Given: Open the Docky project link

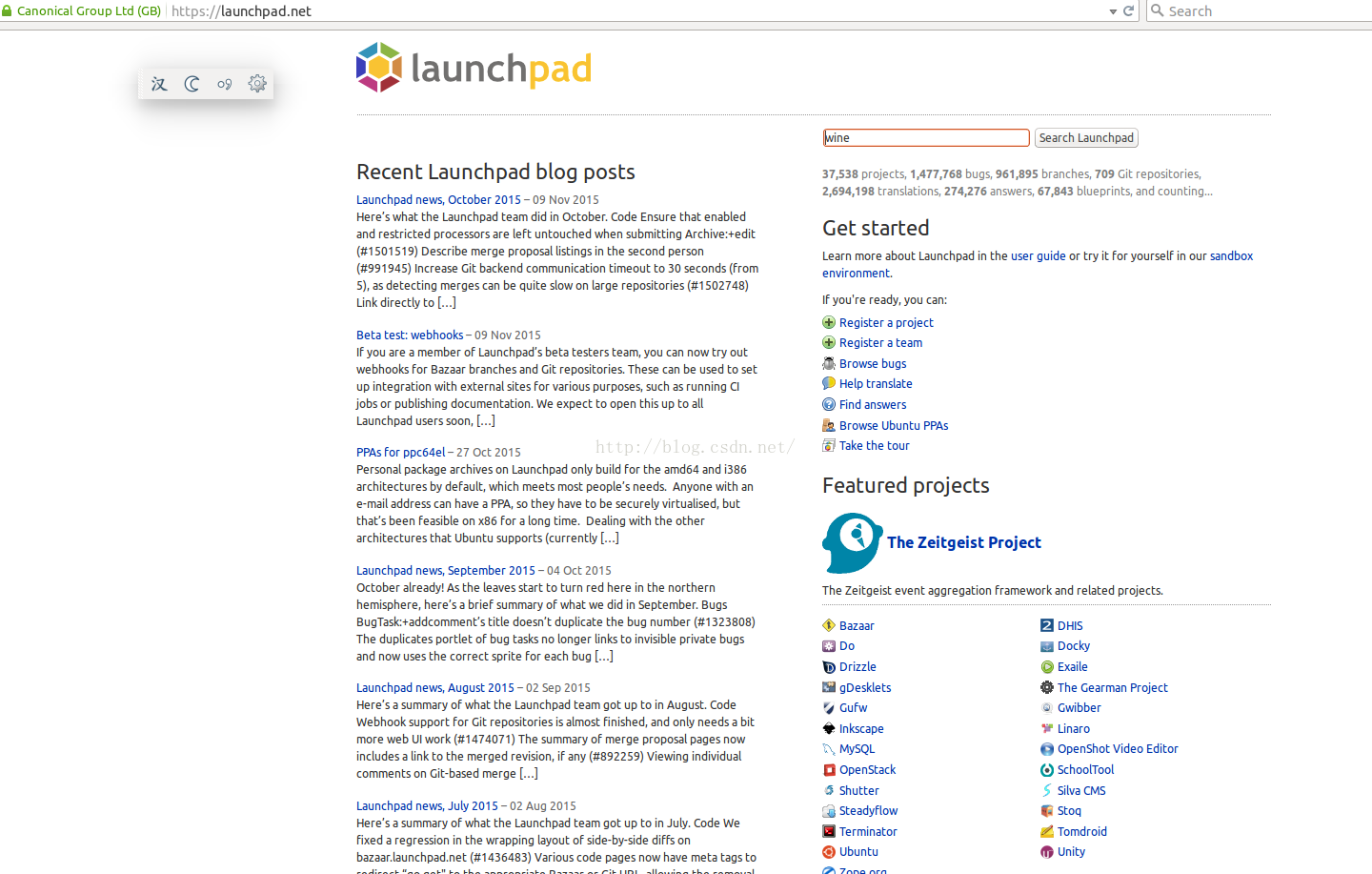Looking at the screenshot, I should (1074, 645).
